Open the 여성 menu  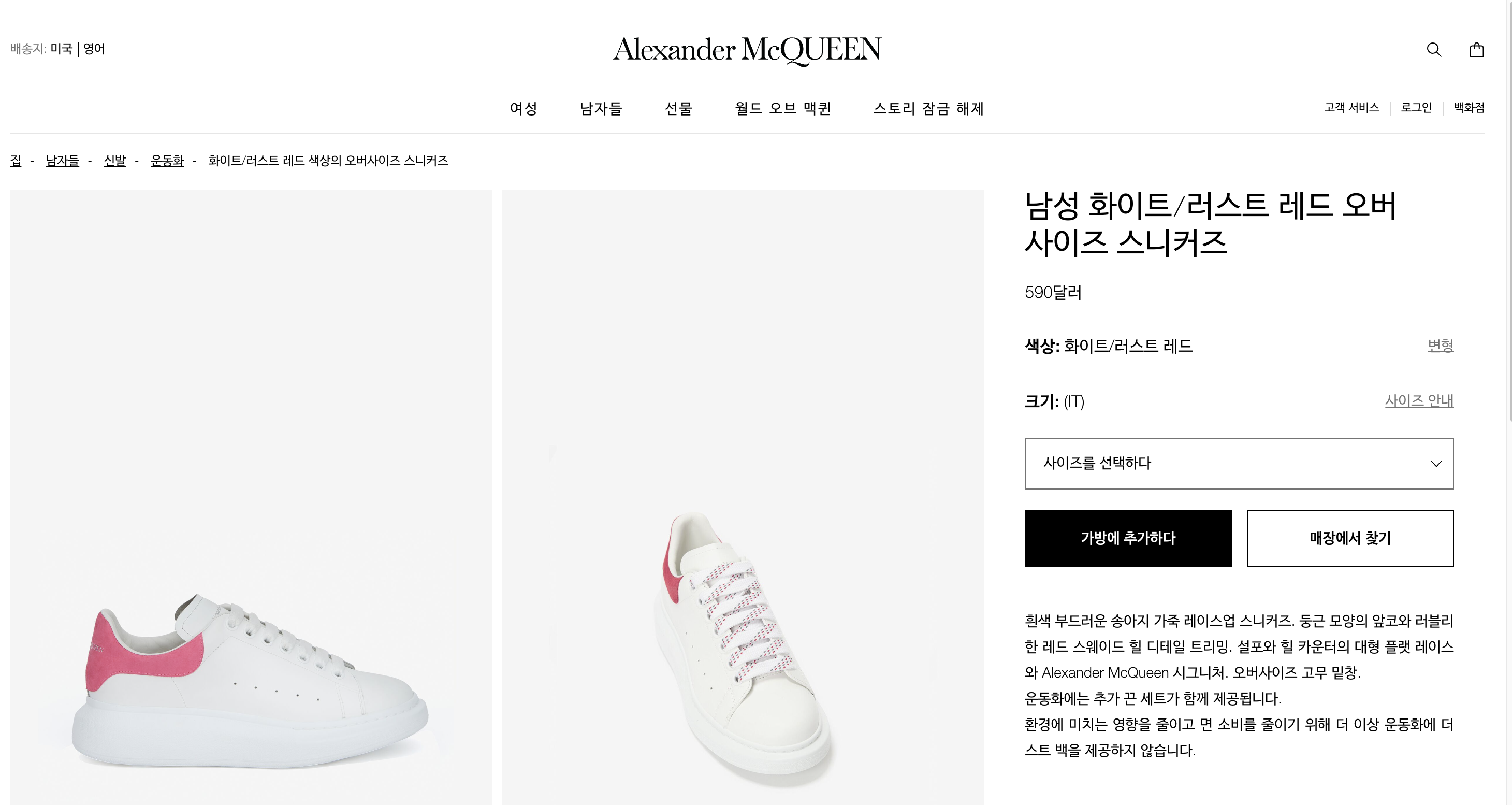(523, 109)
